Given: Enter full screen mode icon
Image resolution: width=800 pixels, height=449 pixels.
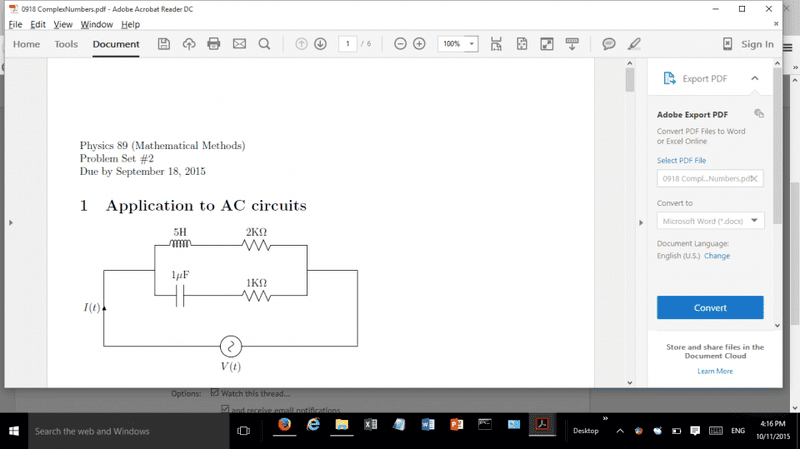Looking at the screenshot, I should 547,44.
